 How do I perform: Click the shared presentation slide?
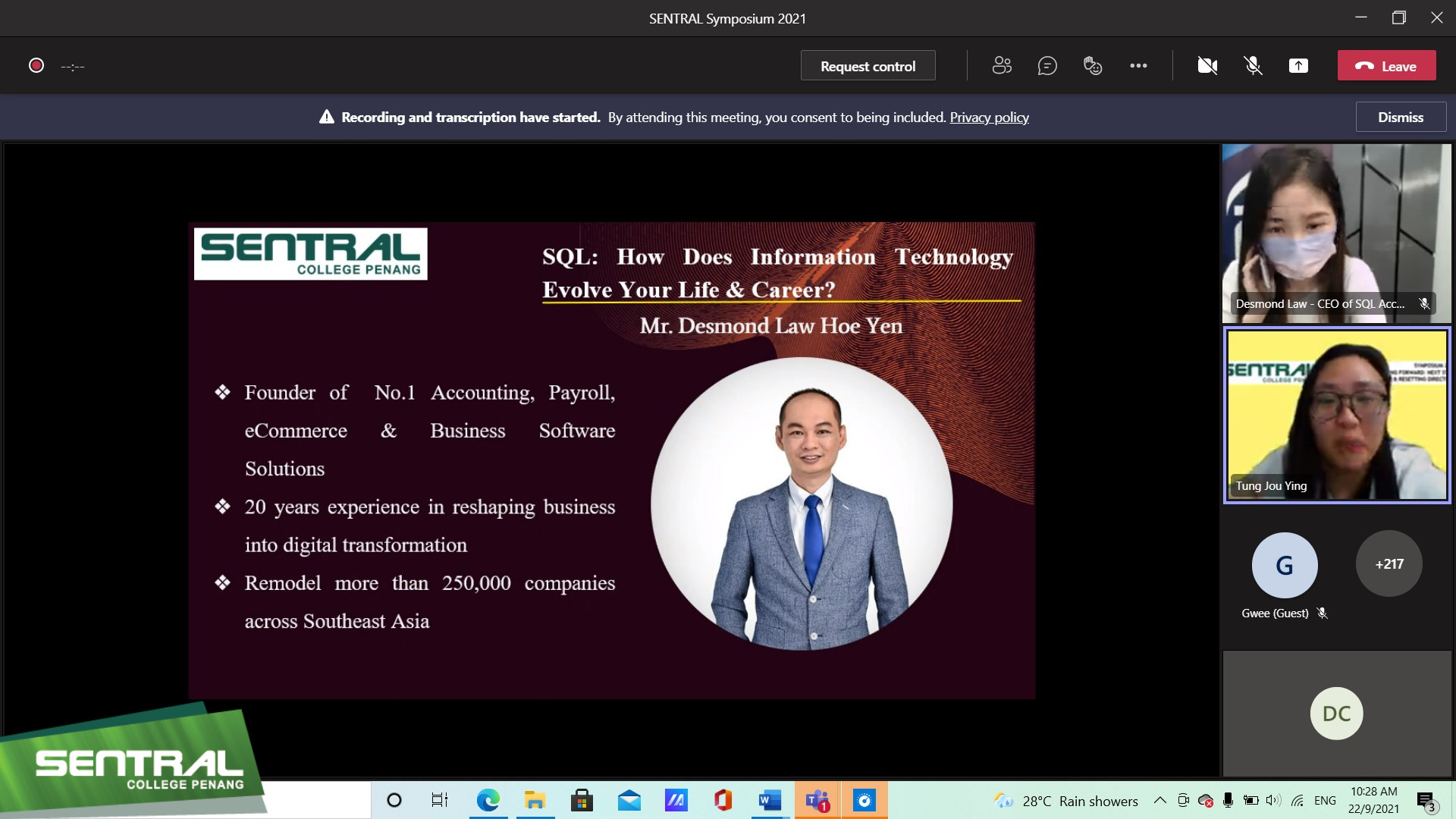click(x=611, y=460)
